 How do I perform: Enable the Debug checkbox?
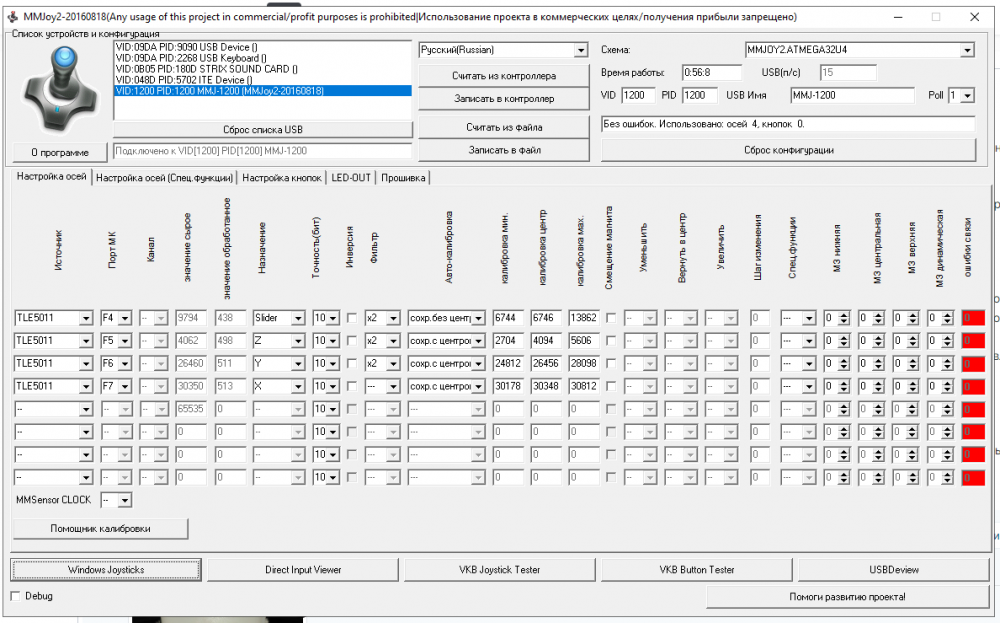point(16,596)
